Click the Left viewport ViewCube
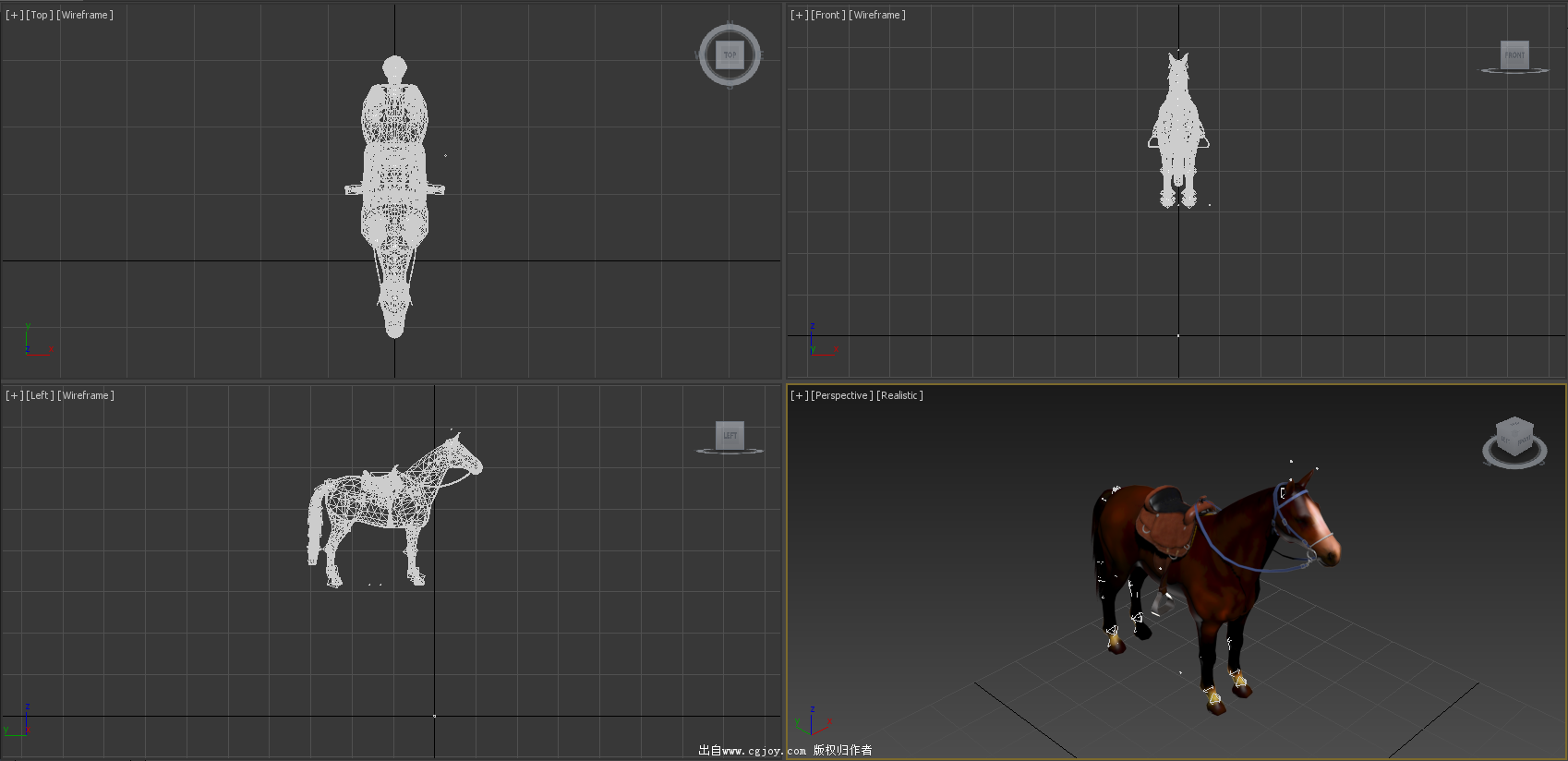This screenshot has width=1568, height=761. (730, 435)
